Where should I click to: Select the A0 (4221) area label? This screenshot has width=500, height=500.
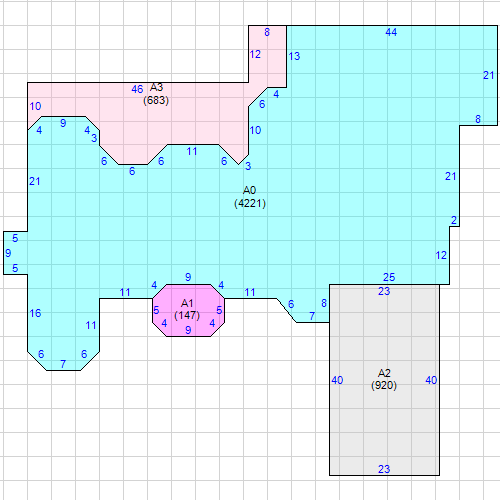coord(250,197)
